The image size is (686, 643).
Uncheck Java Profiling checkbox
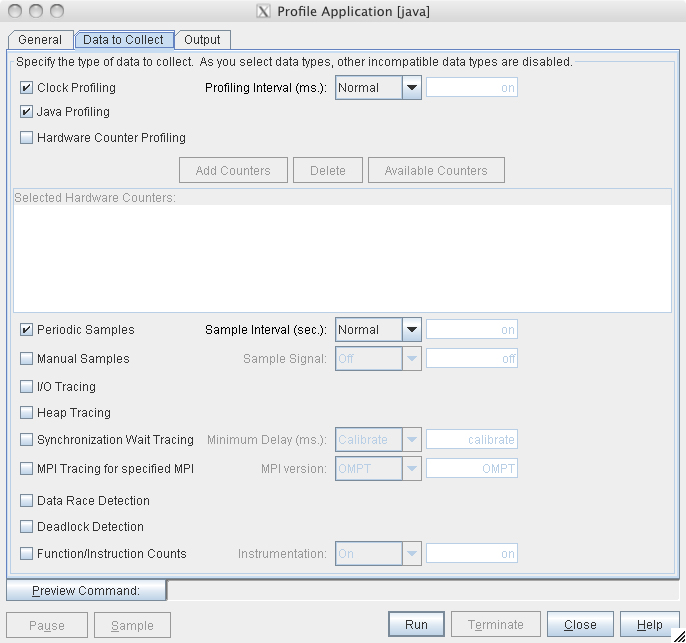pos(26,112)
